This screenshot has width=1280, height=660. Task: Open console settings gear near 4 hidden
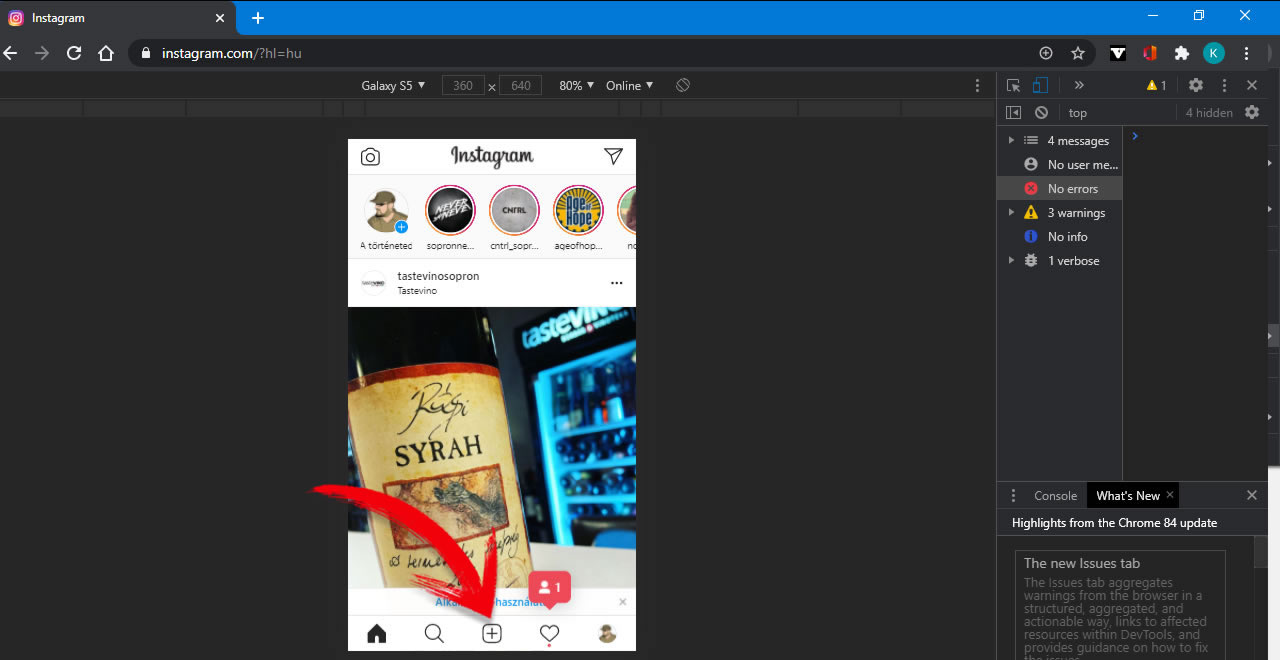pyautogui.click(x=1252, y=112)
